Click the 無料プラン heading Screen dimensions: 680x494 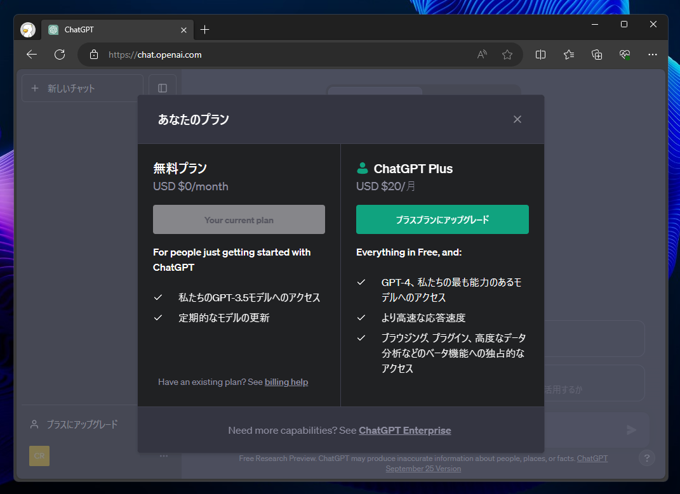(180, 168)
